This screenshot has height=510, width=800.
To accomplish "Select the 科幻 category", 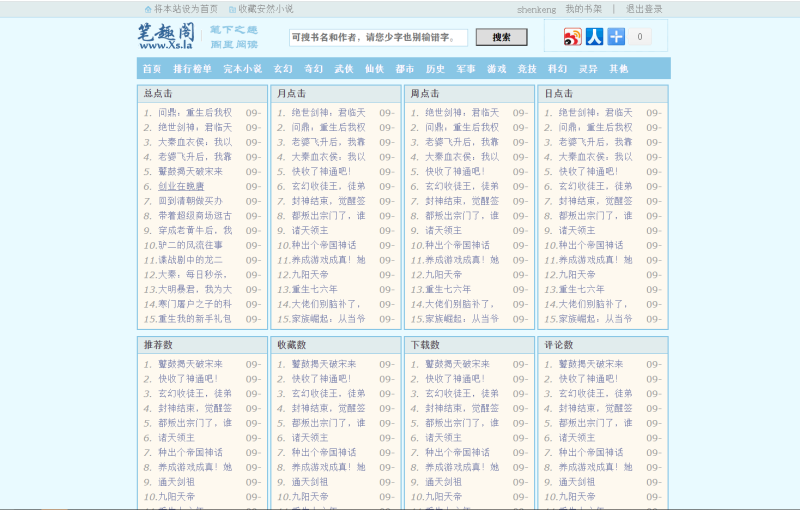I will tap(558, 69).
